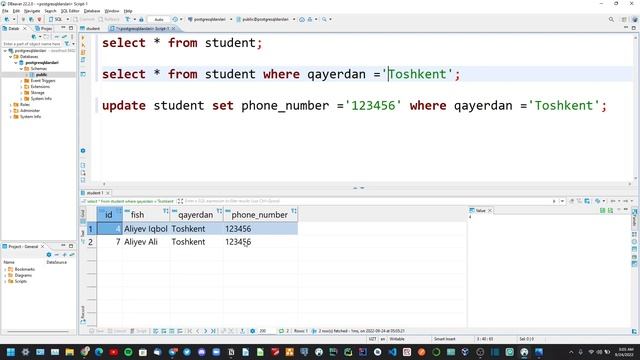Collapse the Databases tree node
The image size is (640, 360).
point(11,57)
